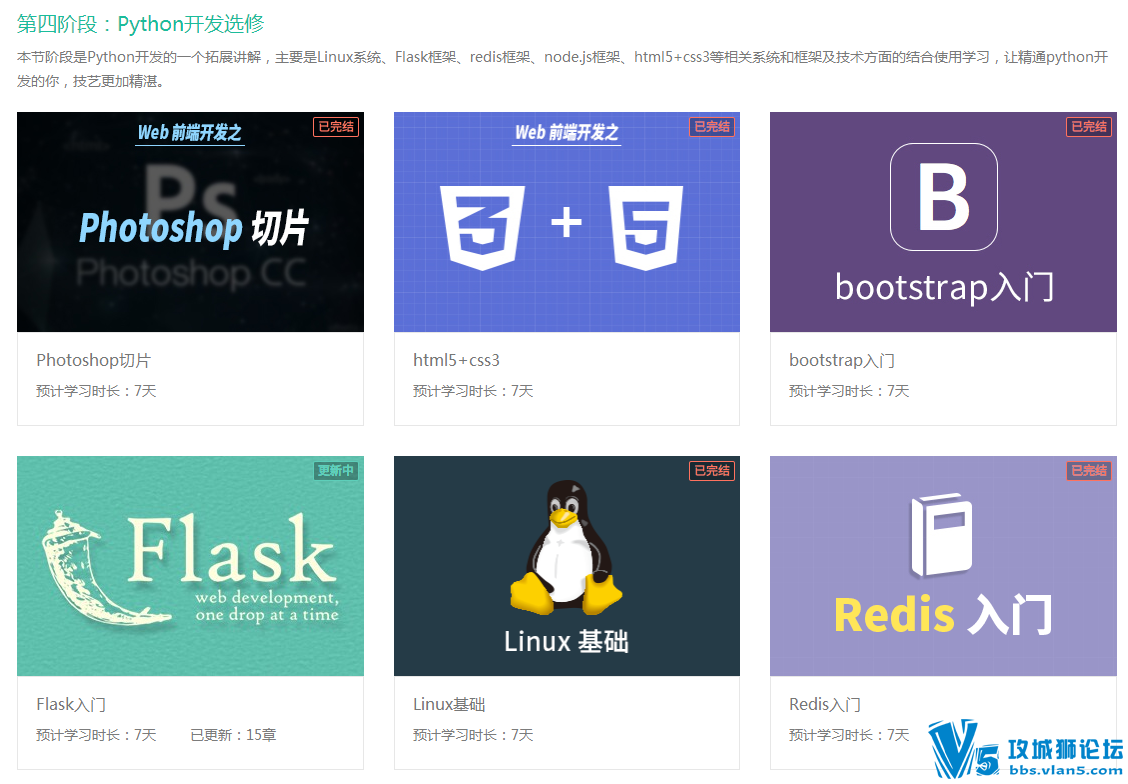This screenshot has width=1128, height=784.
Task: Click 已完结 badge on Linux基础 card
Action: [712, 470]
